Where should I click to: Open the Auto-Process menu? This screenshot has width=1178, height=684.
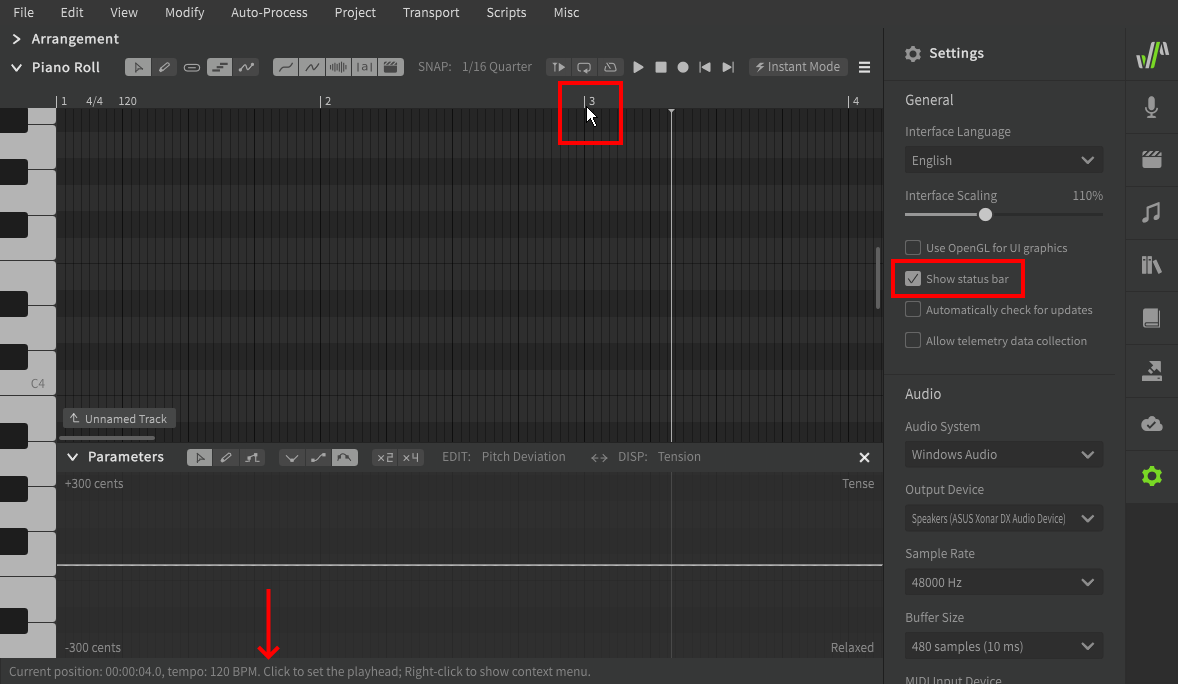269,13
